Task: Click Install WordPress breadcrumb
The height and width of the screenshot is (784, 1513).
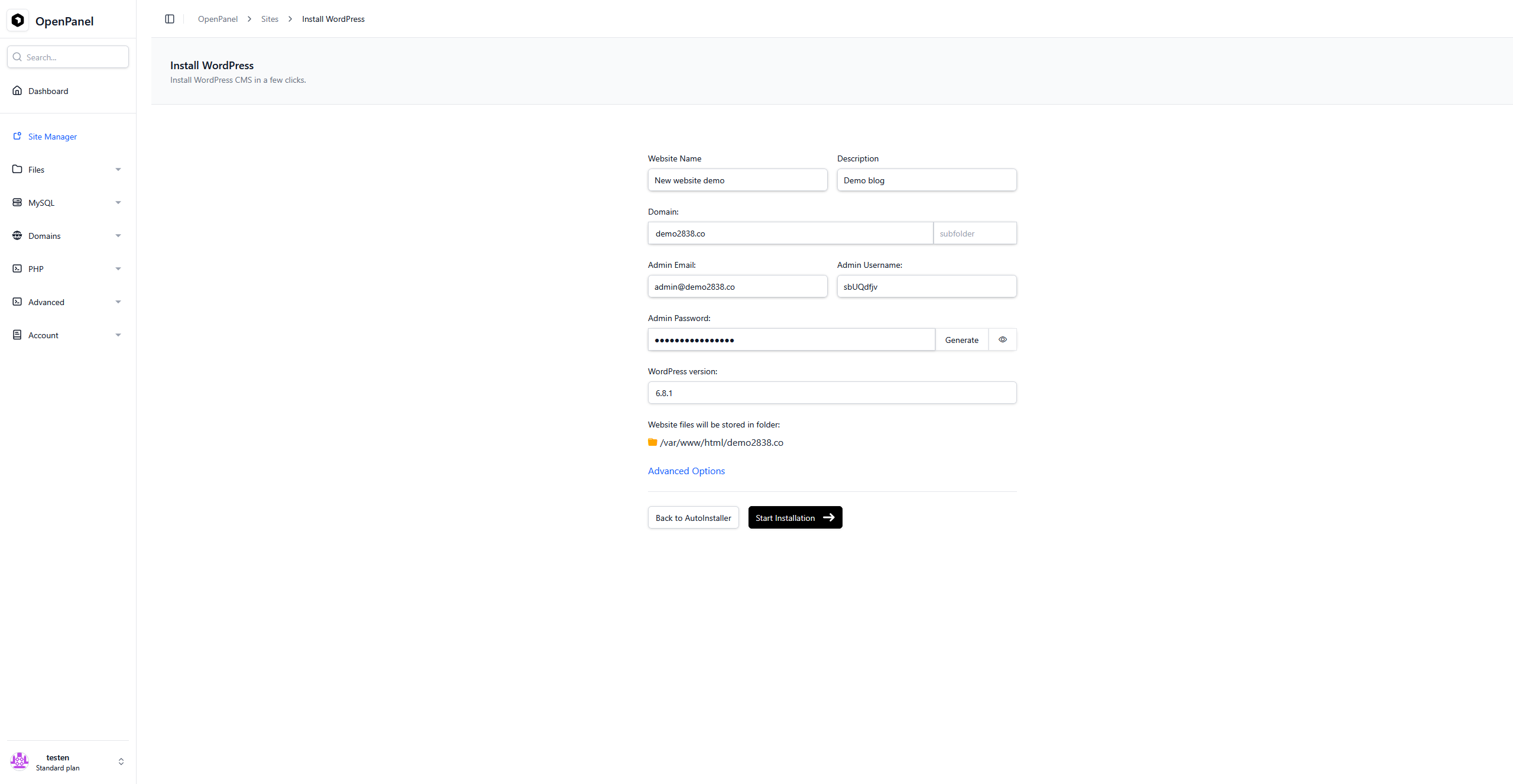Action: 333,19
